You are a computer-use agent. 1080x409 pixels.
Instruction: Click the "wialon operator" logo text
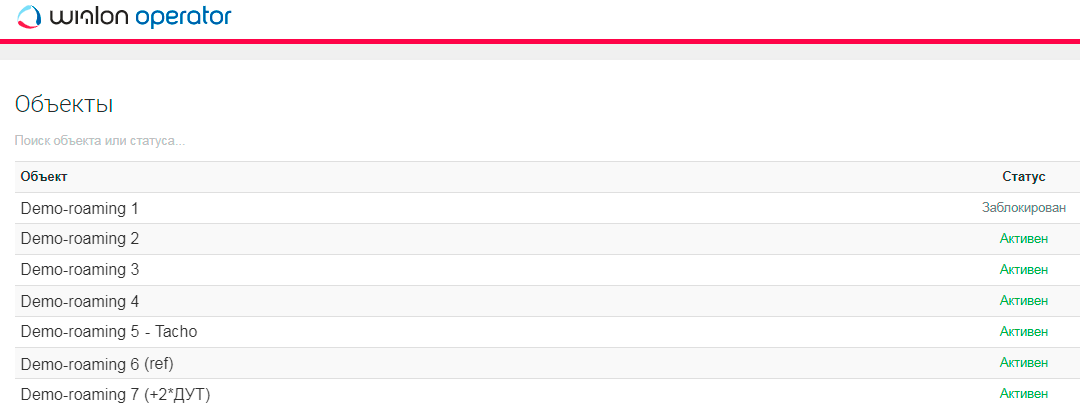coord(140,16)
